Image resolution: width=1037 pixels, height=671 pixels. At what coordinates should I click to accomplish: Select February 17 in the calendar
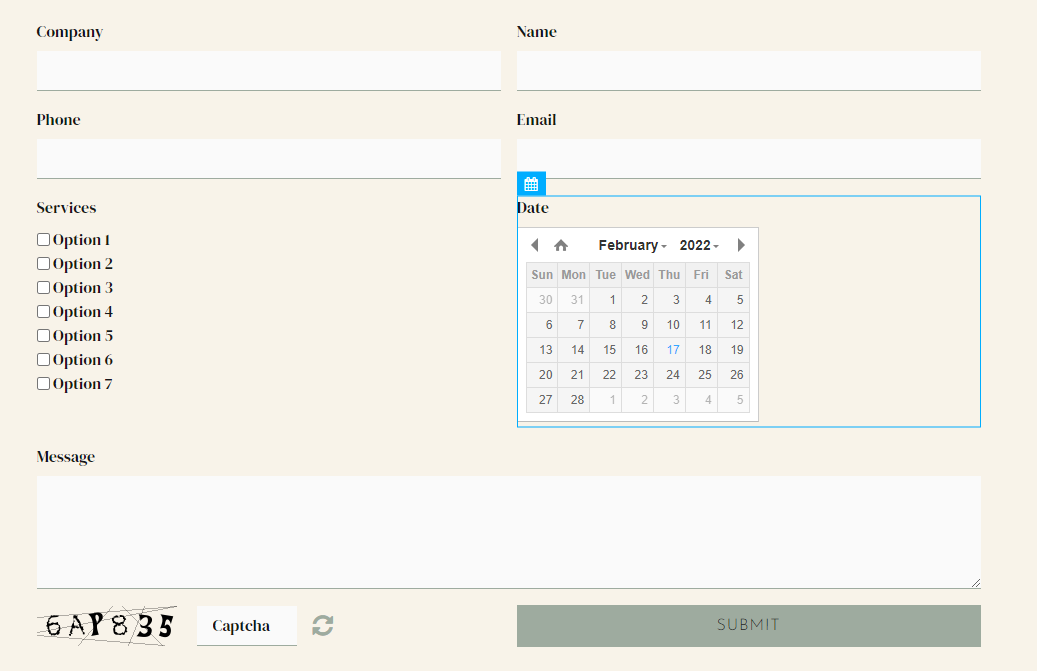(x=672, y=350)
